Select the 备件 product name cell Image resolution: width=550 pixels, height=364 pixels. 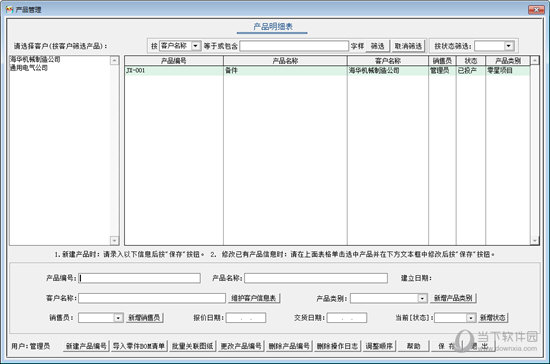pos(285,70)
